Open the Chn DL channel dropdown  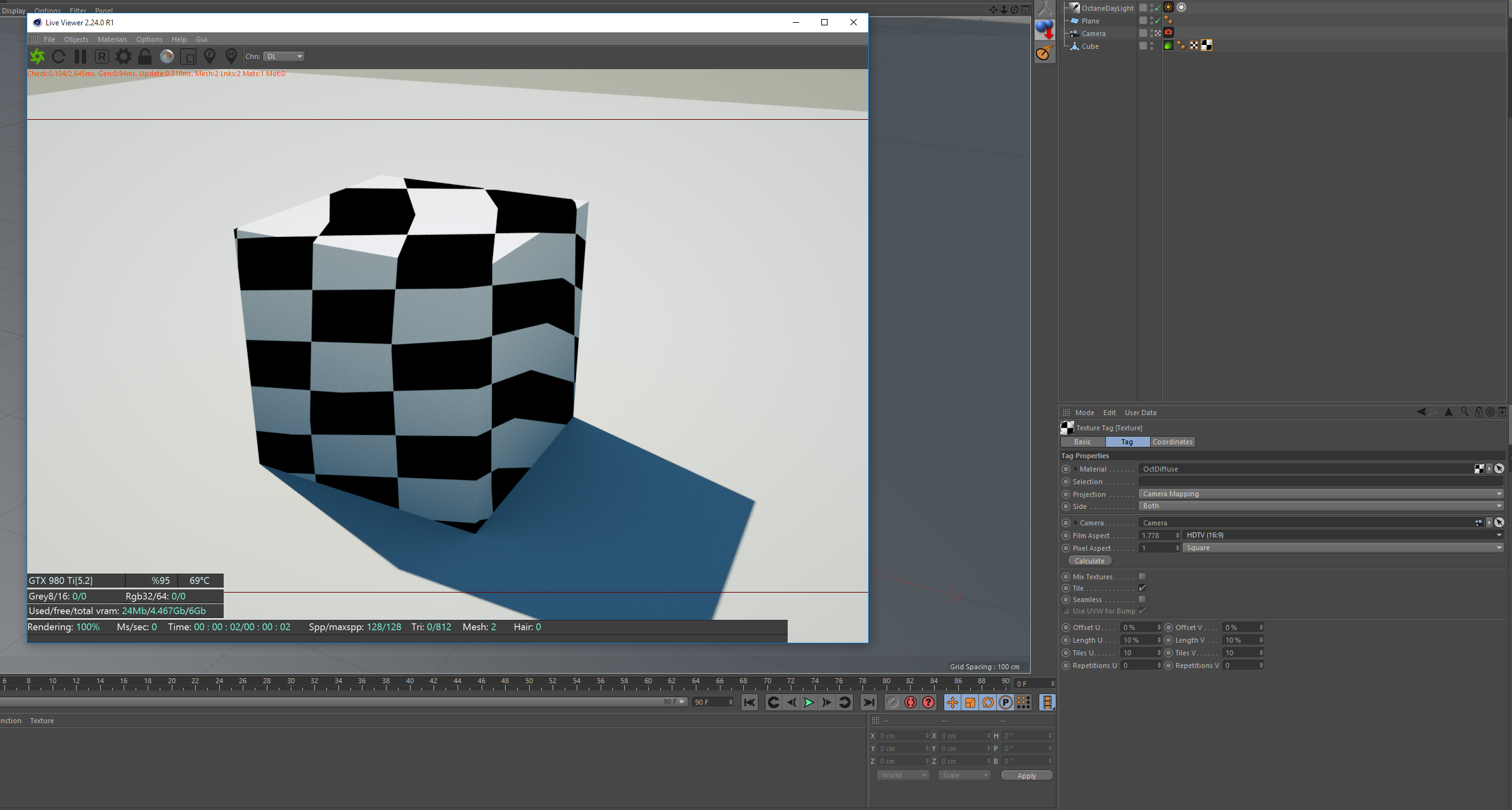(284, 56)
